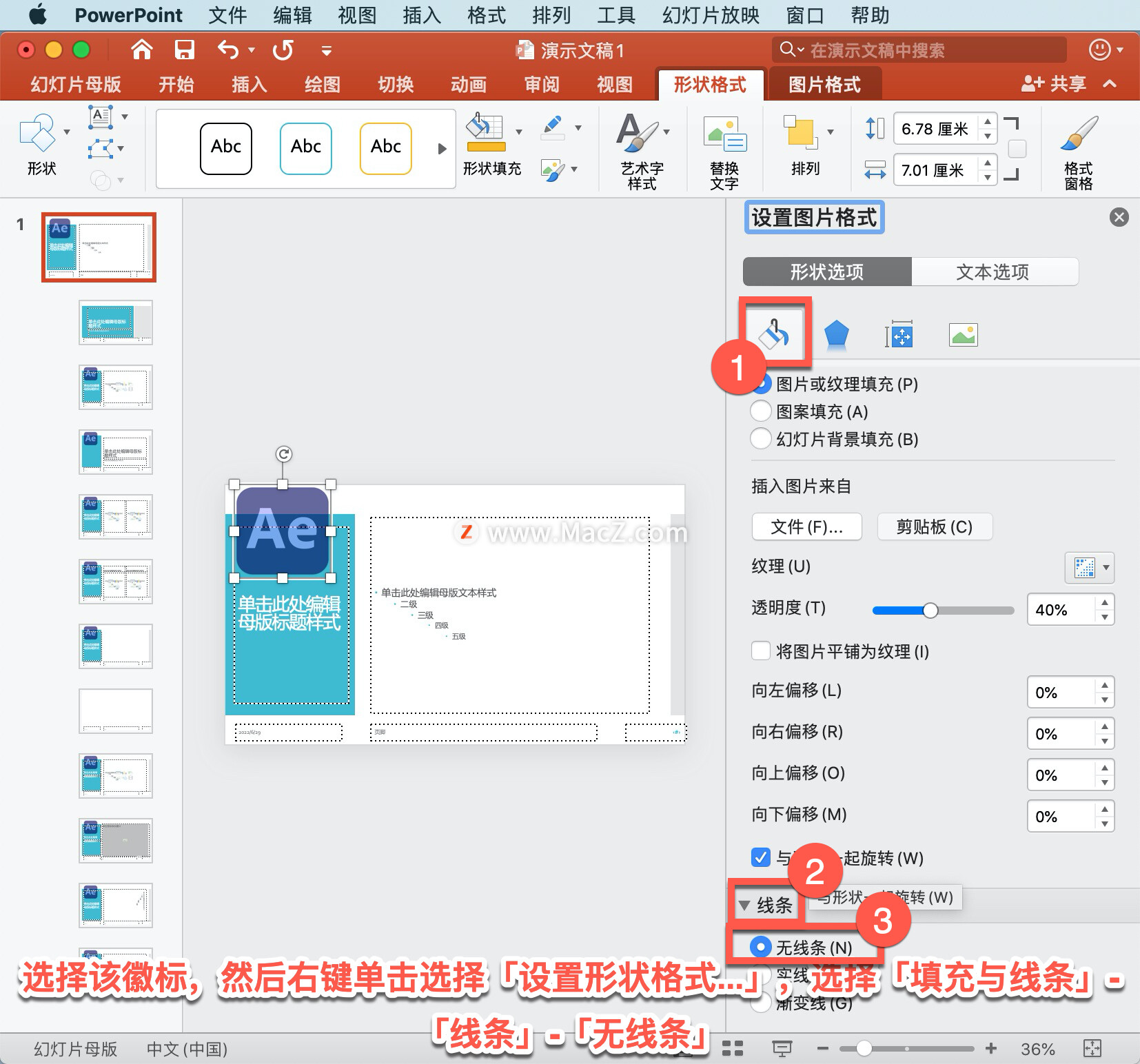Open the 形状填充 dropdown arrow
The image size is (1140, 1064).
[519, 132]
